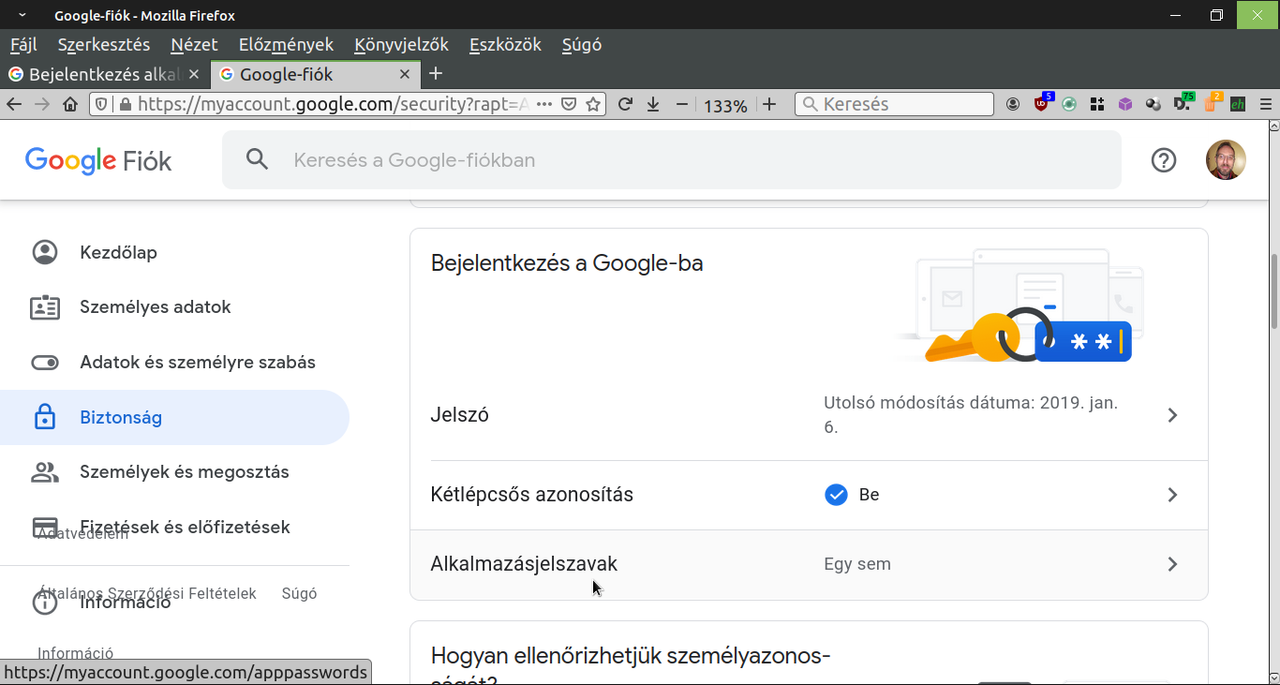The image size is (1280, 685).
Task: Open the orange trash extension icon
Action: pyautogui.click(x=1211, y=103)
